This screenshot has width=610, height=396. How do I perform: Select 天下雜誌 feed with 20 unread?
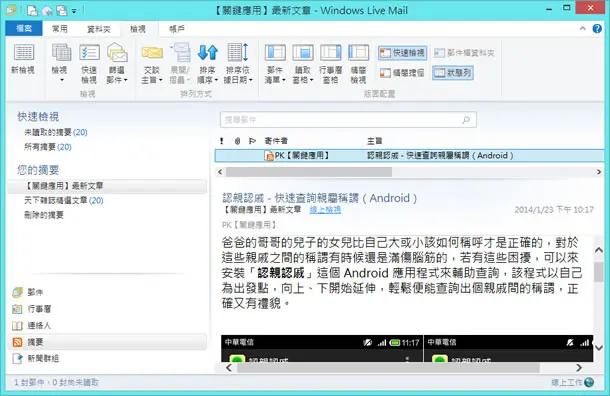point(64,200)
